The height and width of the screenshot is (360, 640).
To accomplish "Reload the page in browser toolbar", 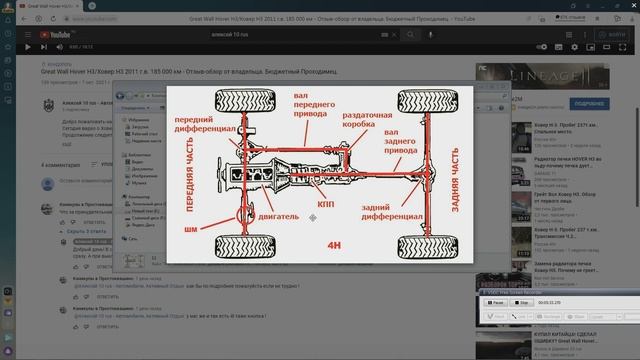I will [53, 19].
